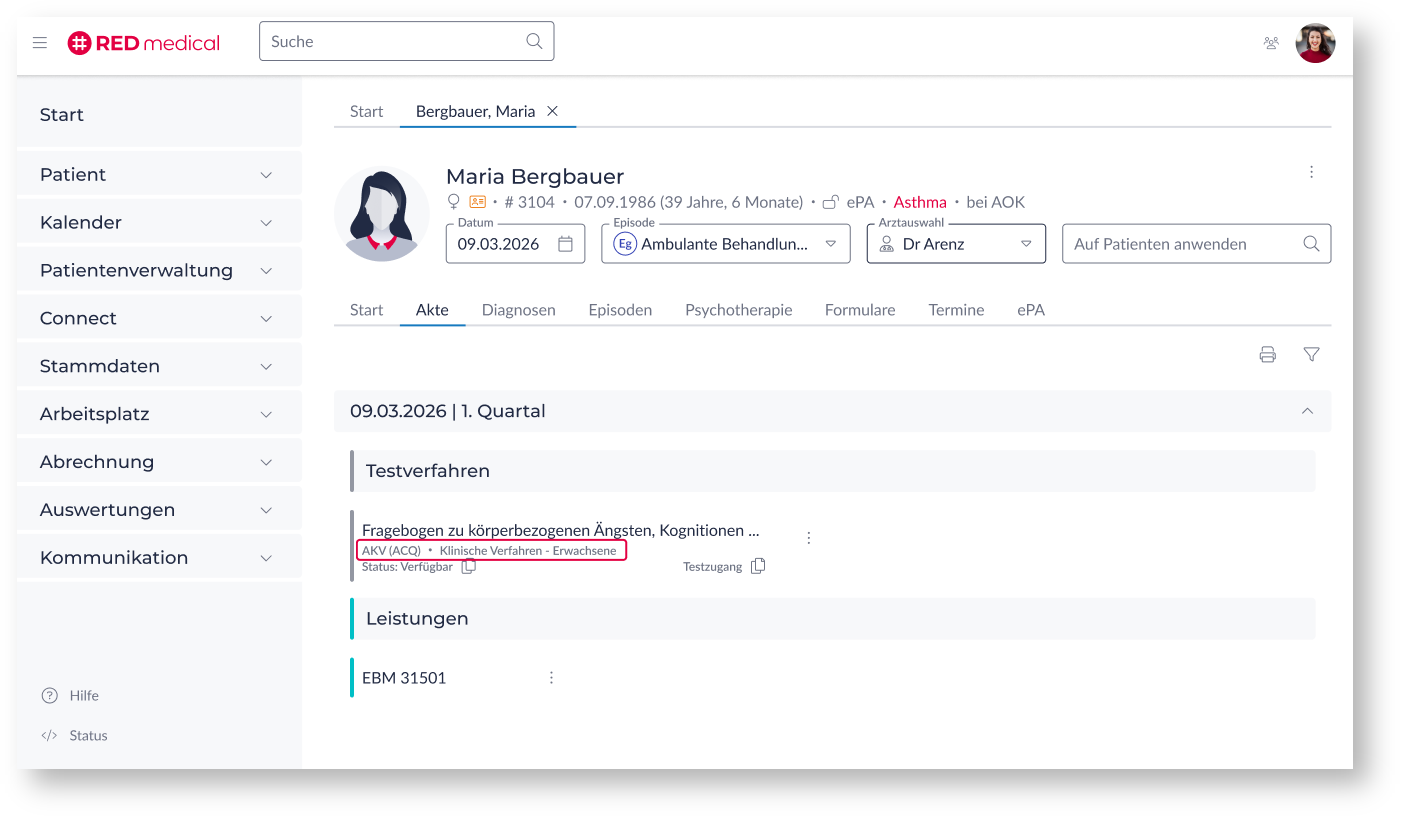Close the Bergbauer, Maria tab
The width and height of the screenshot is (1401, 817).
552,111
